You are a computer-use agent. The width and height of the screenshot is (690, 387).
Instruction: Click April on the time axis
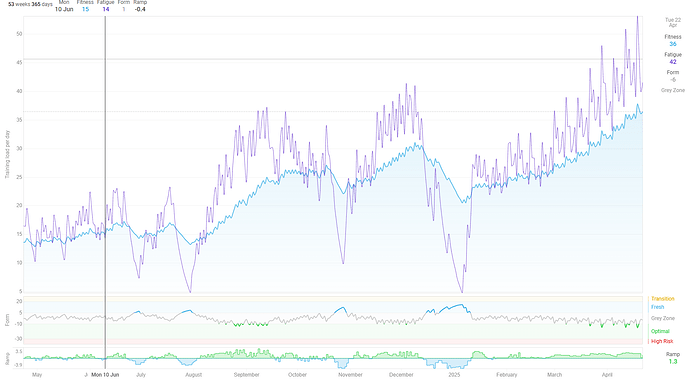click(607, 375)
